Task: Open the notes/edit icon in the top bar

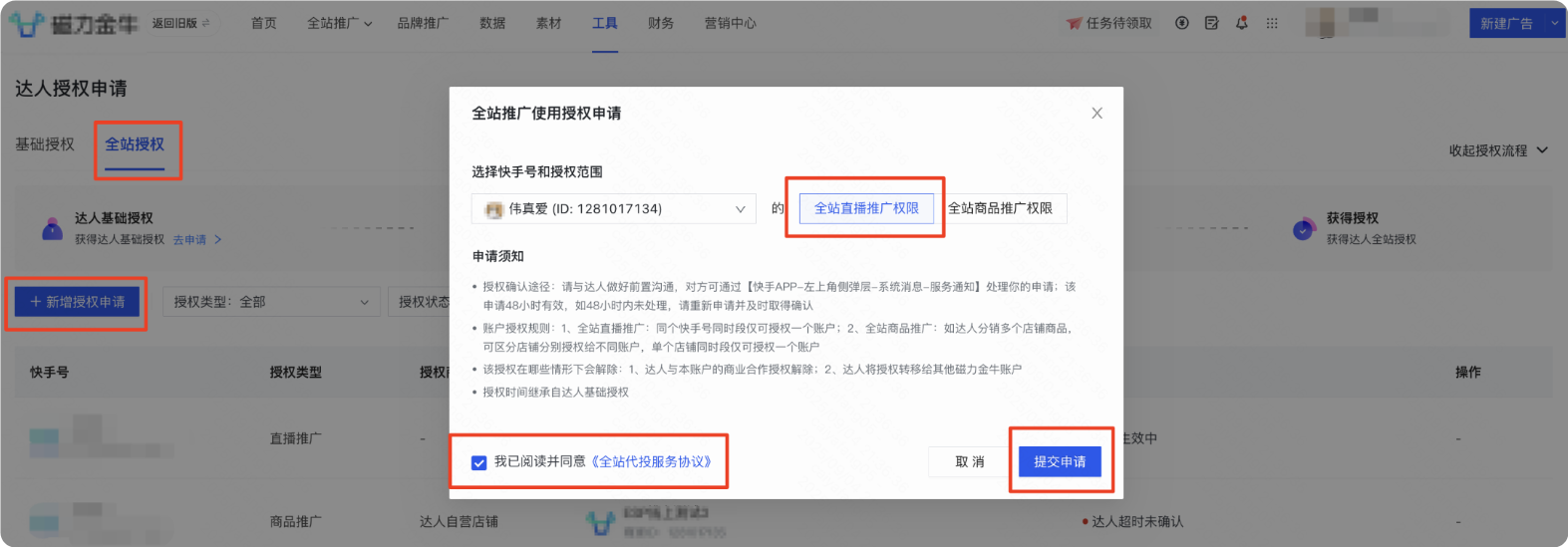Action: coord(1211,23)
